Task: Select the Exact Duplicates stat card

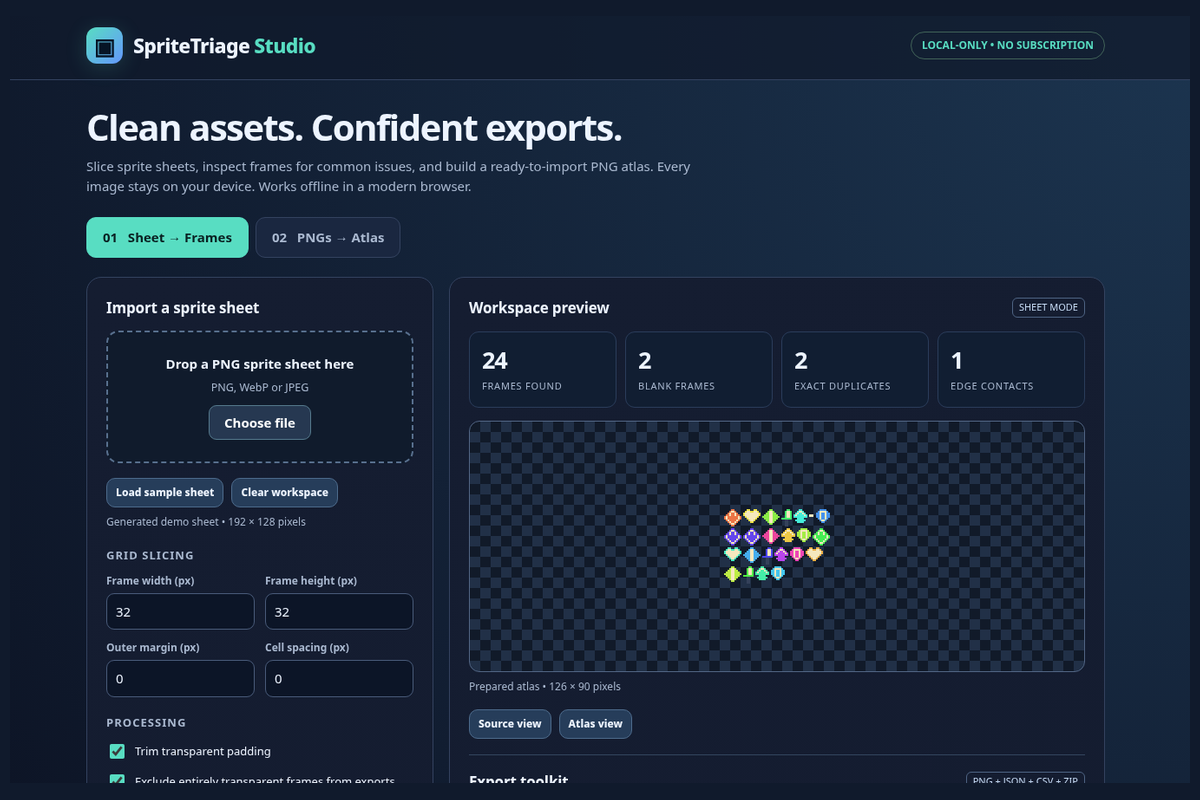Action: [855, 370]
